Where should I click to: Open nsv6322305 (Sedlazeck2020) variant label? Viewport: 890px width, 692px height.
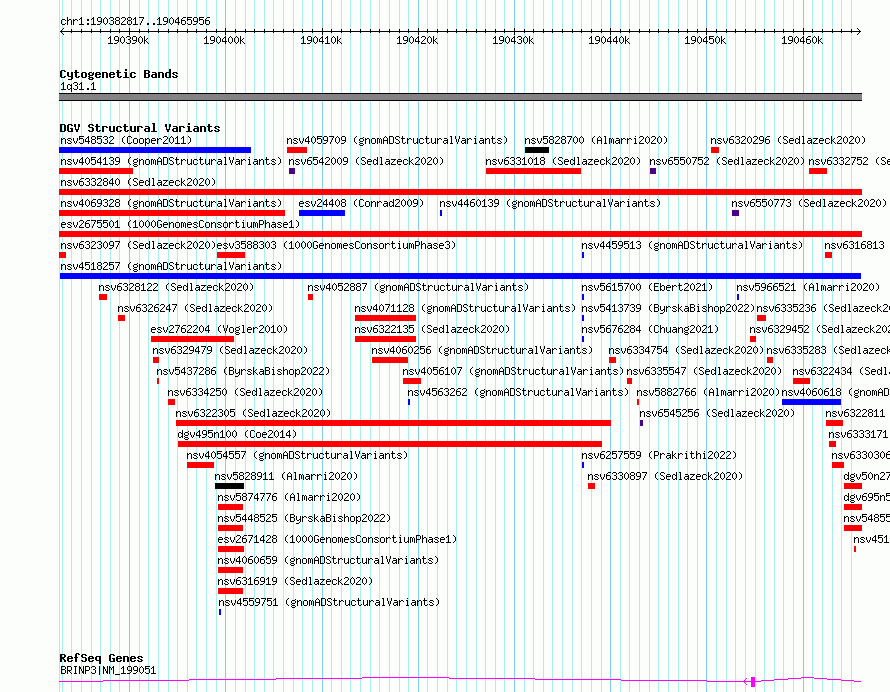click(x=253, y=413)
